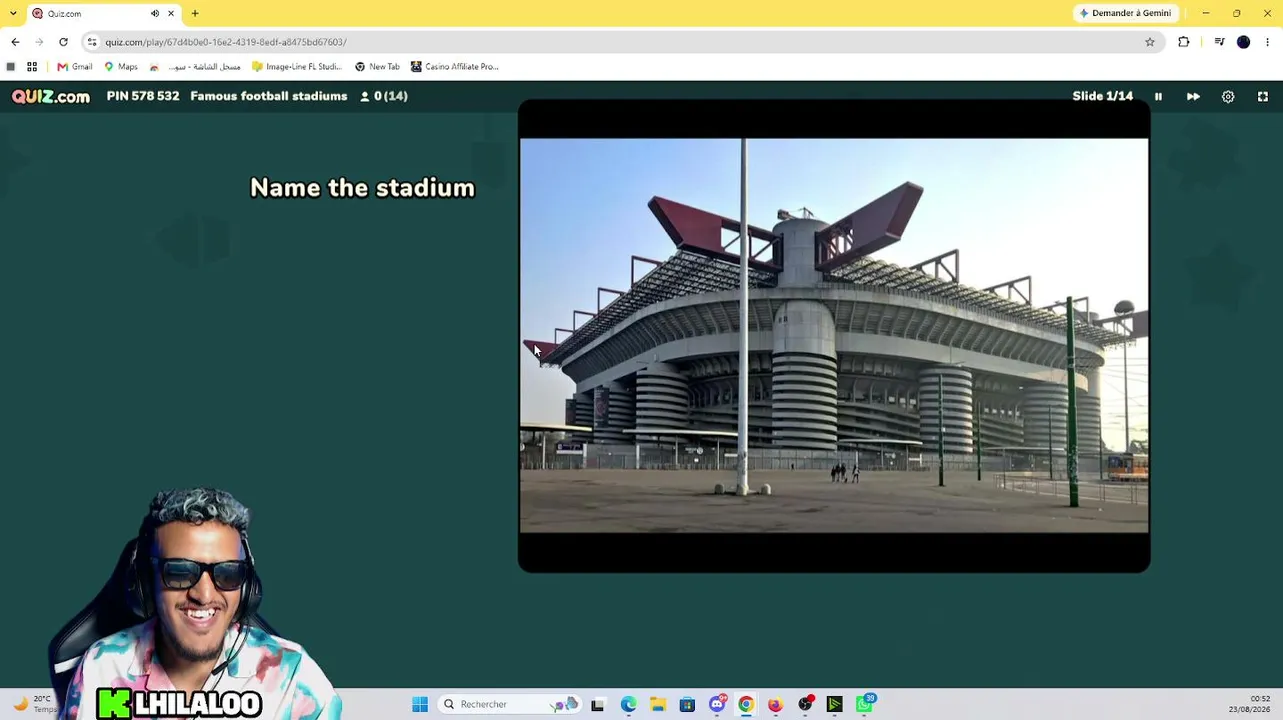Open the tab search dropdown
Viewport: 1283px width, 720px height.
click(x=13, y=13)
